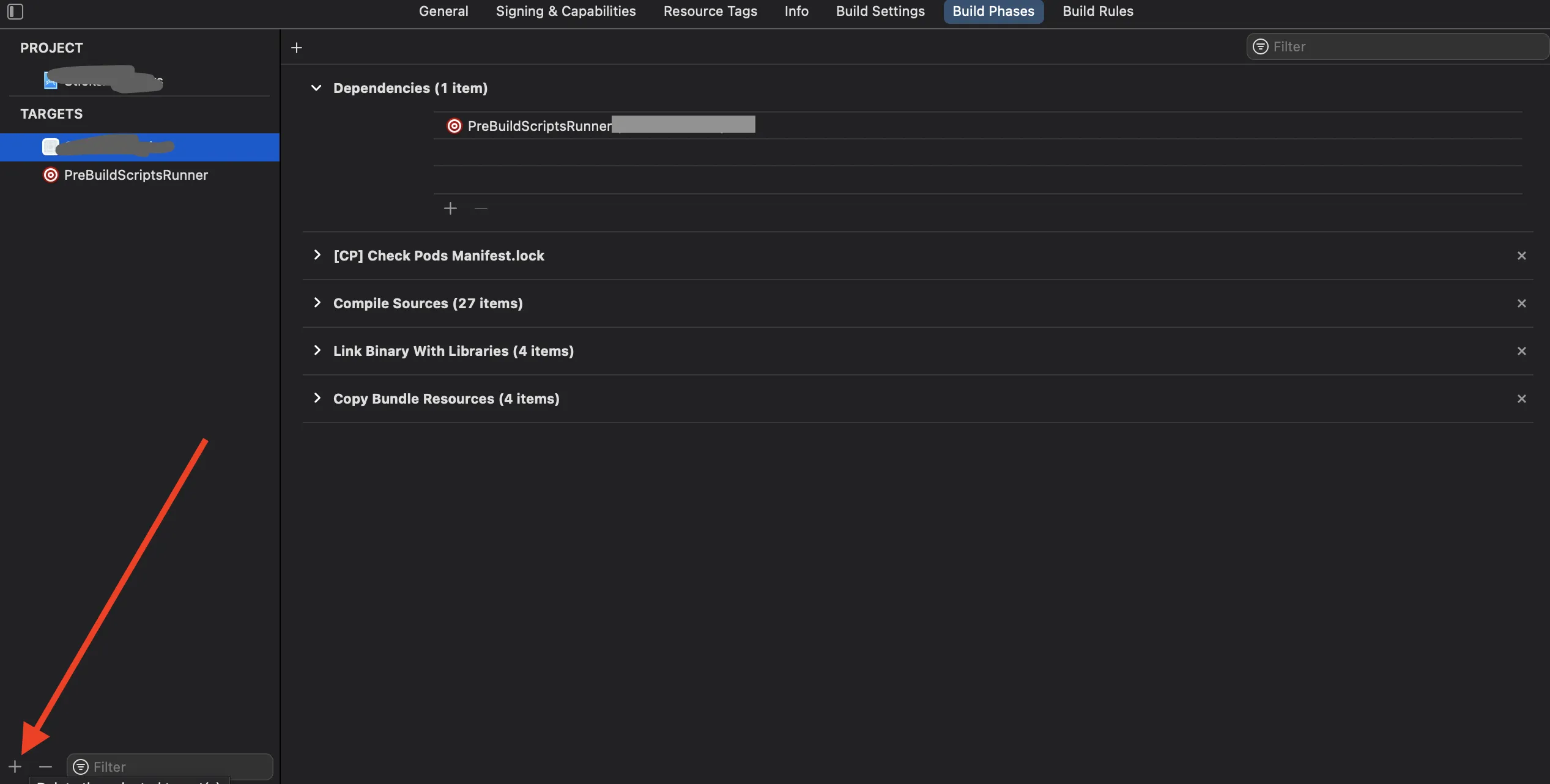Select the PreBuildScriptsRunner target in sidebar
Image resolution: width=1550 pixels, height=784 pixels.
tap(136, 175)
